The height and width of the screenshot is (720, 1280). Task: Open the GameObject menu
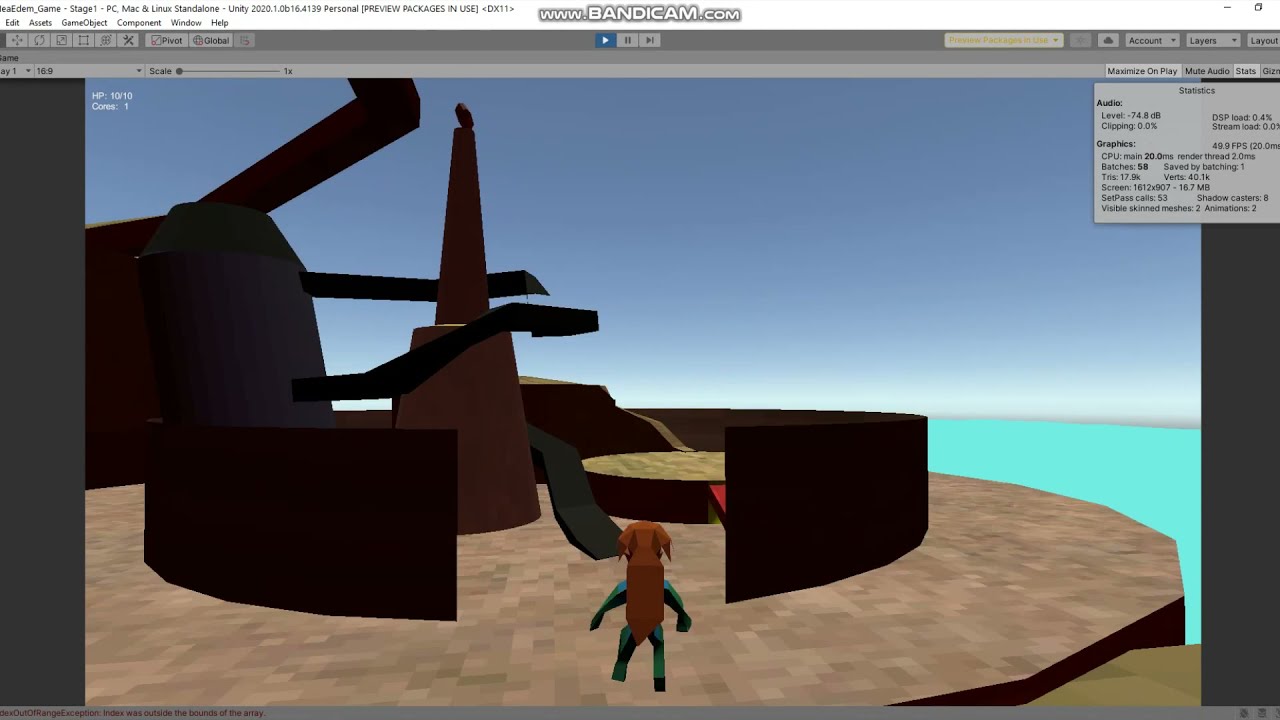(x=84, y=22)
